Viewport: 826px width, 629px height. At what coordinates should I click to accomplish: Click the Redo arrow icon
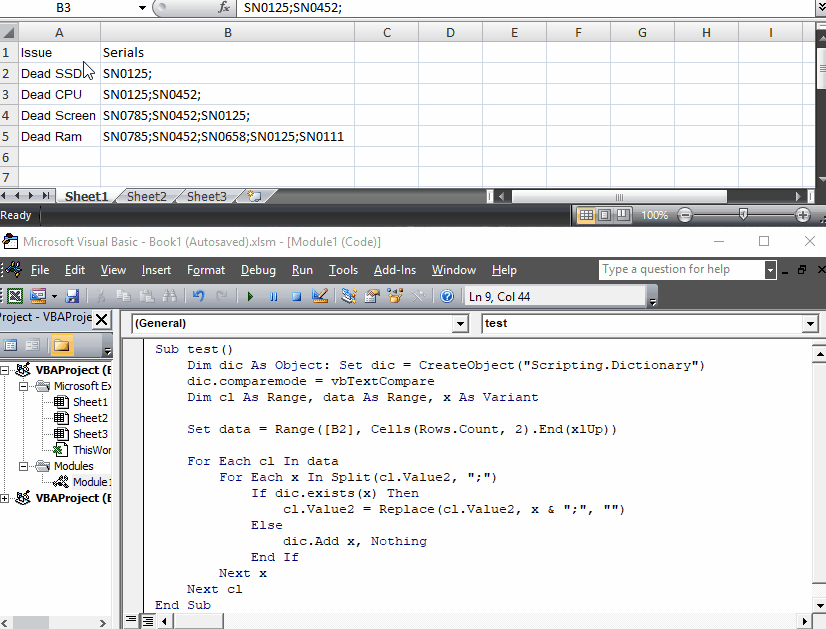(x=222, y=296)
